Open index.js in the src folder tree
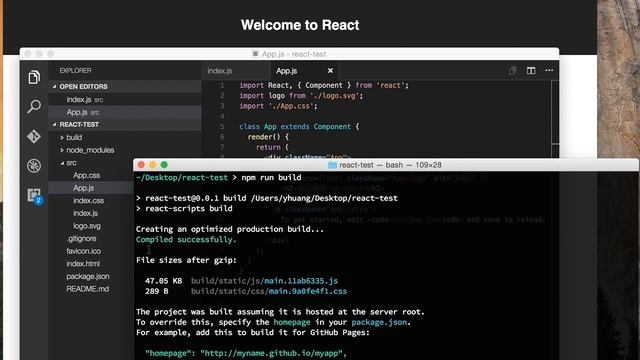 pyautogui.click(x=85, y=213)
